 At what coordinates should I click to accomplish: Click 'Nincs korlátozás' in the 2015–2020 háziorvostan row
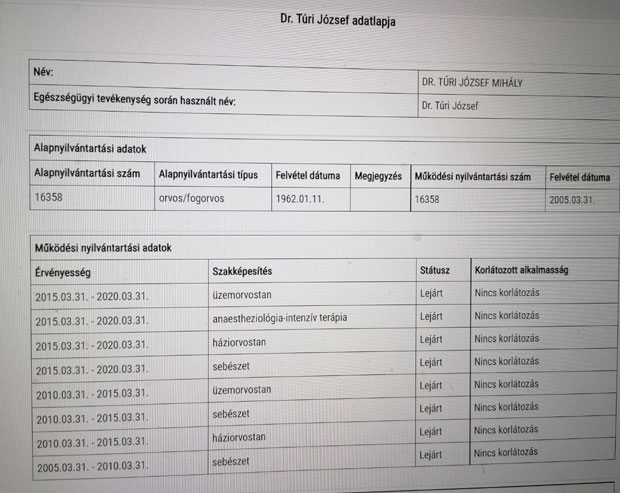[507, 338]
